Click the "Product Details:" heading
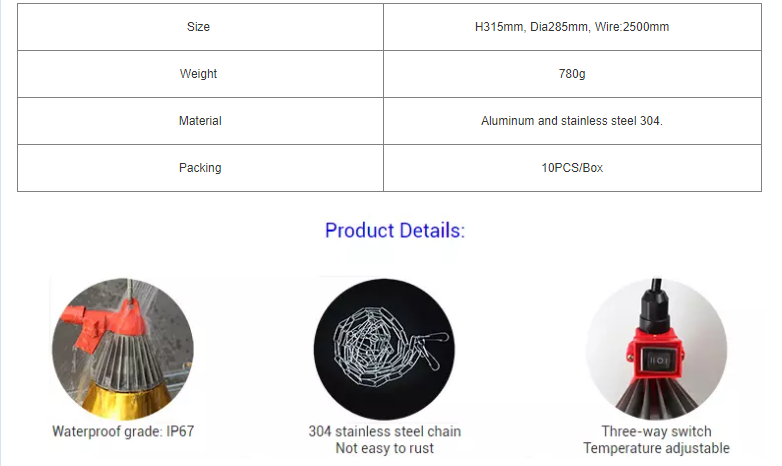Image resolution: width=782 pixels, height=466 pixels. 395,231
